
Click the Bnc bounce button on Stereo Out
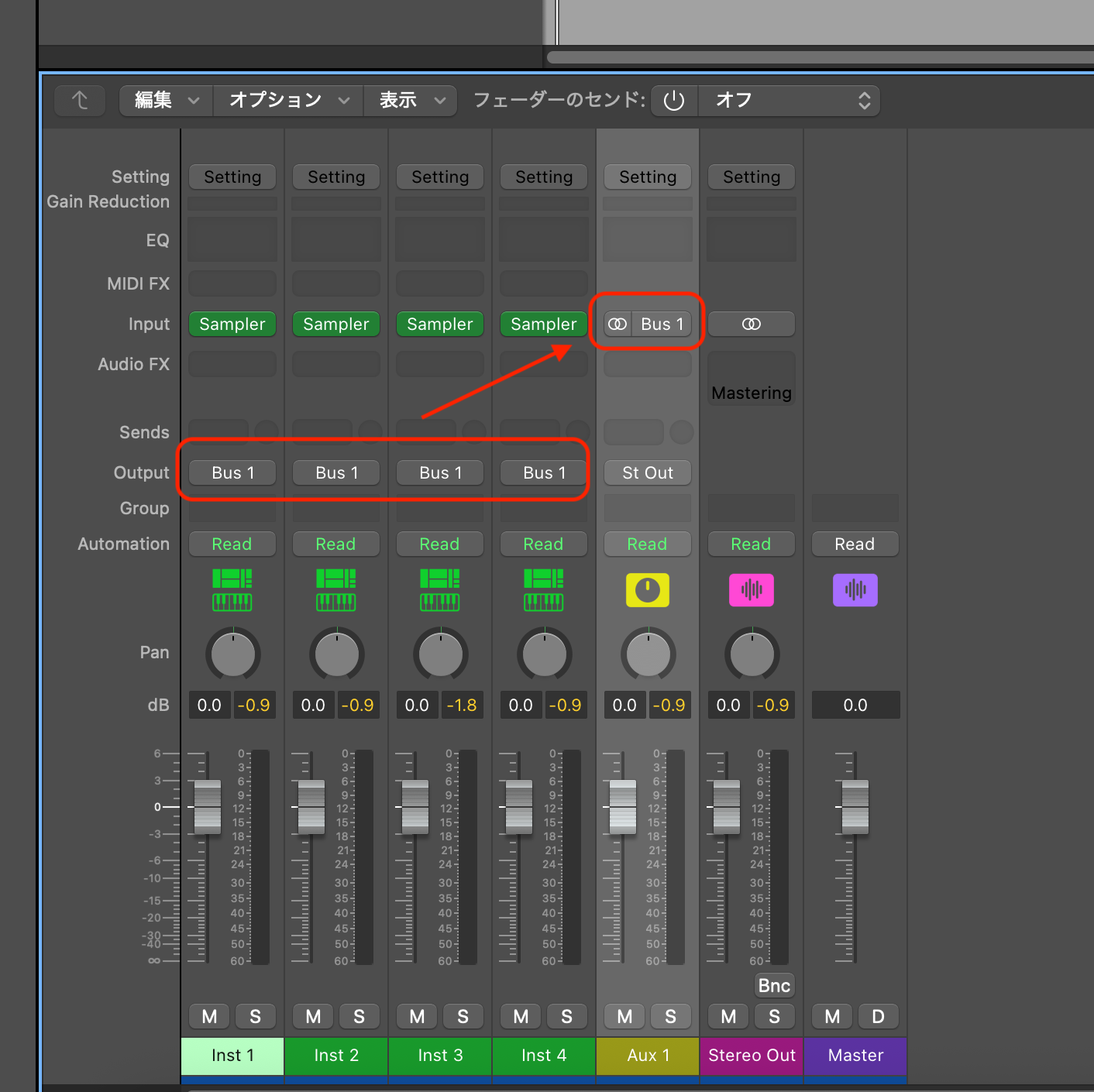pyautogui.click(x=774, y=985)
